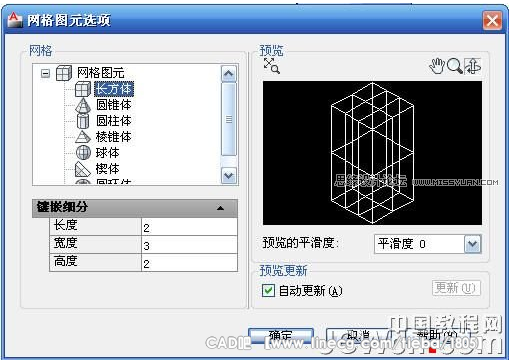The image size is (512, 360).
Task: Click the wireframe box preview
Action: [x=372, y=153]
